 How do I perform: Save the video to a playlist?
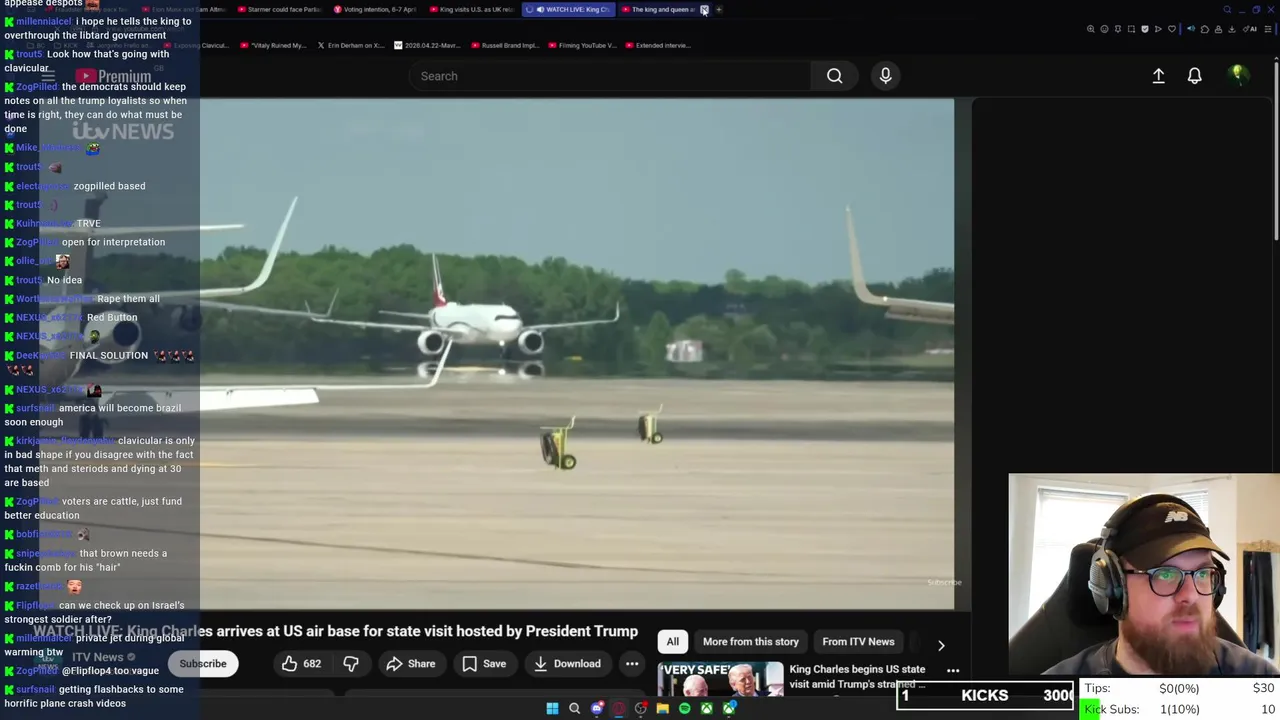(x=484, y=663)
